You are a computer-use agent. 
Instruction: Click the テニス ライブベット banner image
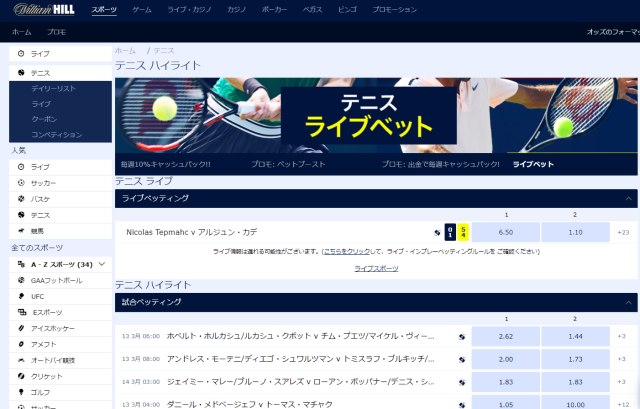(375, 115)
